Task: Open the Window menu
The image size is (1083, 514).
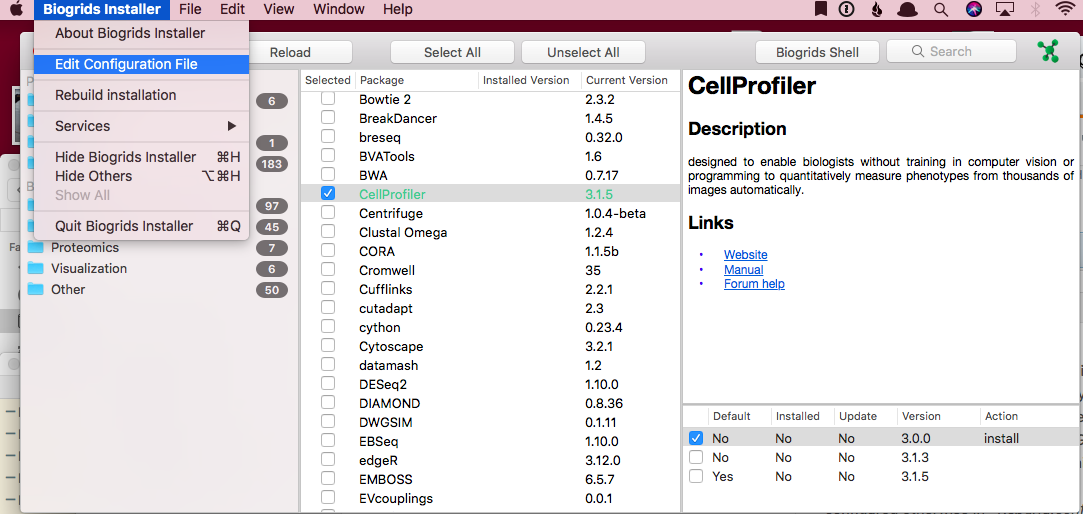Action: tap(338, 9)
